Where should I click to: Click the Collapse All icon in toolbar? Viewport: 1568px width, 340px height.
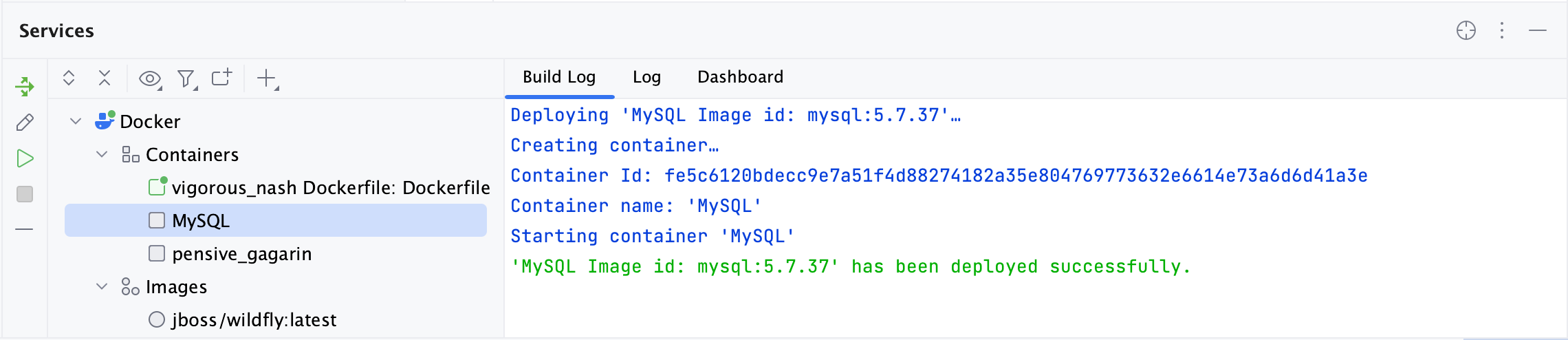(x=105, y=78)
